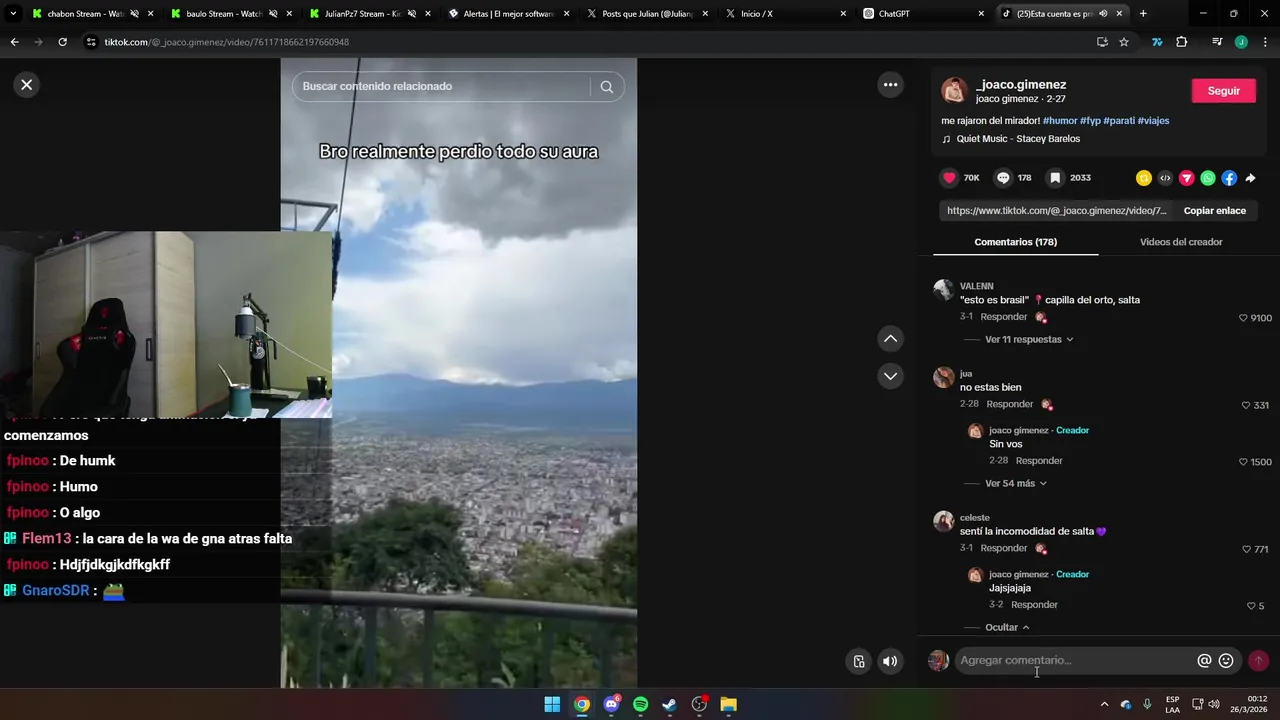Insert a mention with the @ icon

coord(1204,661)
